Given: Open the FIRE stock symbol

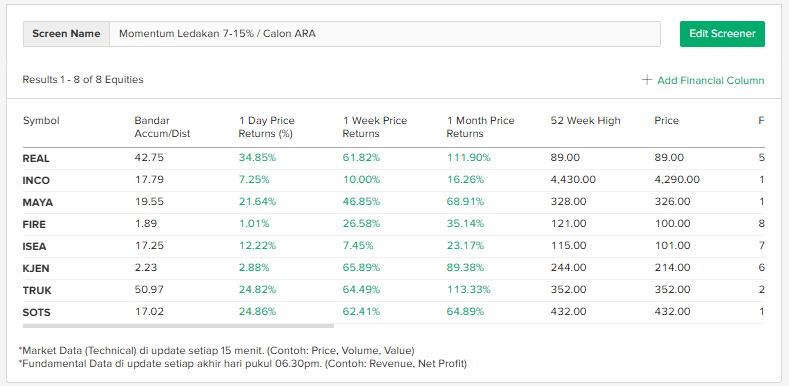Looking at the screenshot, I should click(34, 224).
